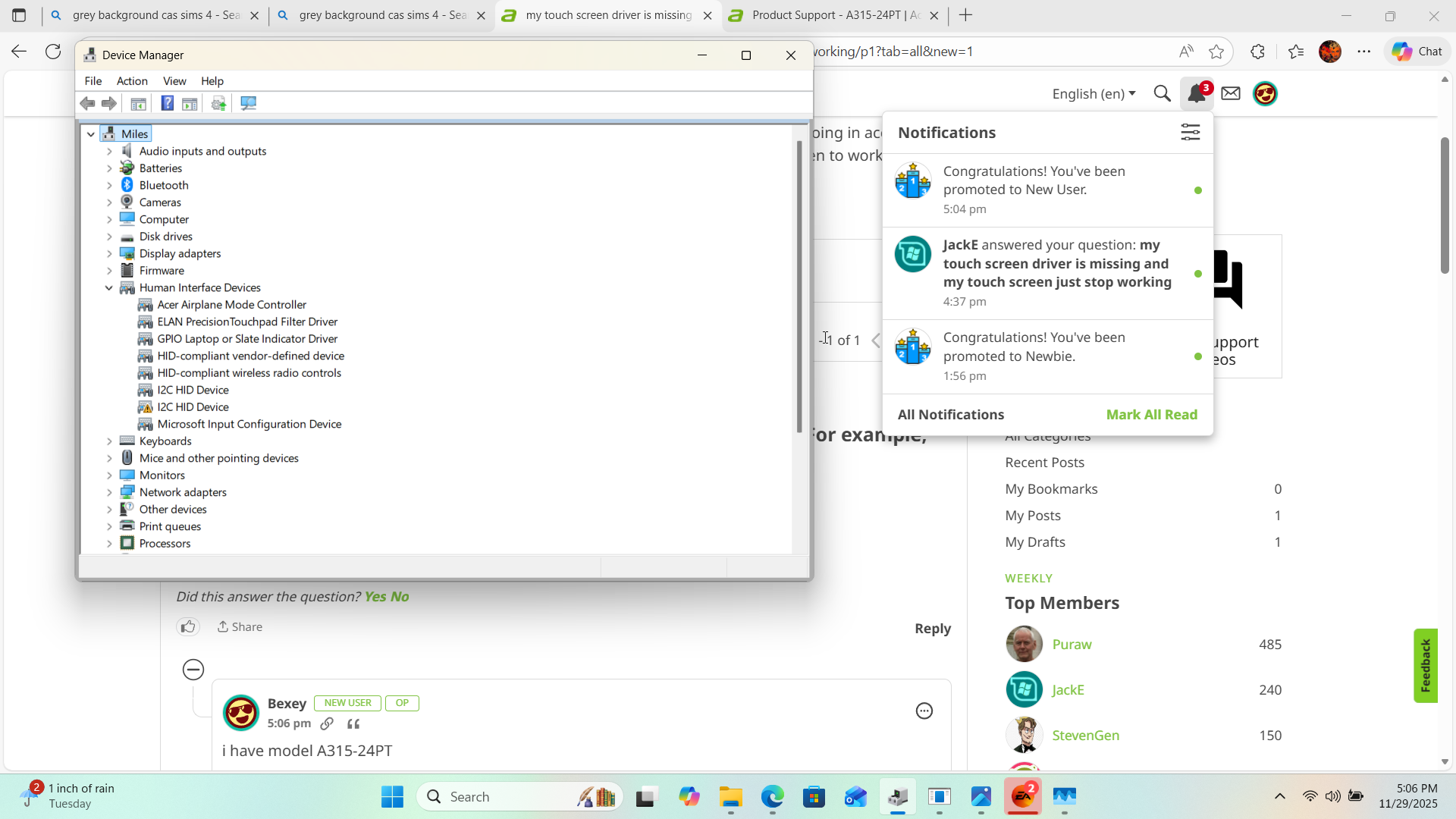The width and height of the screenshot is (1456, 819).
Task: Open Microsoft Store from the taskbar
Action: (814, 797)
